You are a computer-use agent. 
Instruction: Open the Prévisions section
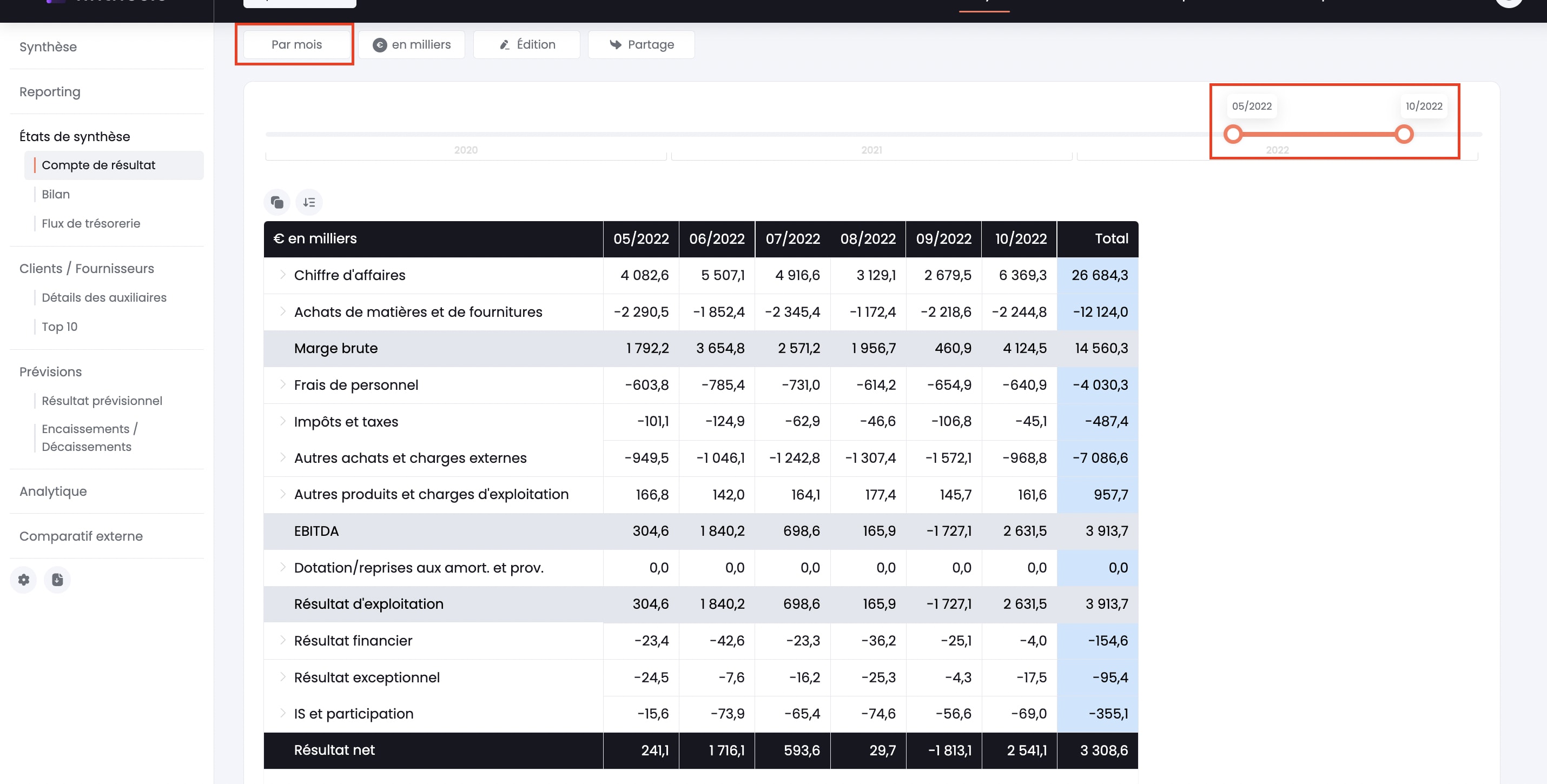click(x=50, y=371)
